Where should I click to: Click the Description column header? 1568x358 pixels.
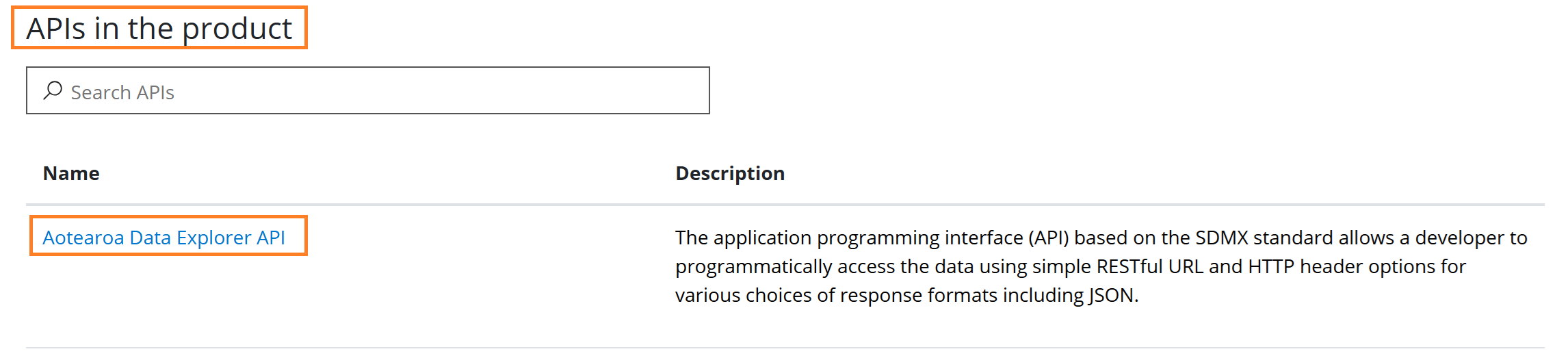click(x=730, y=173)
